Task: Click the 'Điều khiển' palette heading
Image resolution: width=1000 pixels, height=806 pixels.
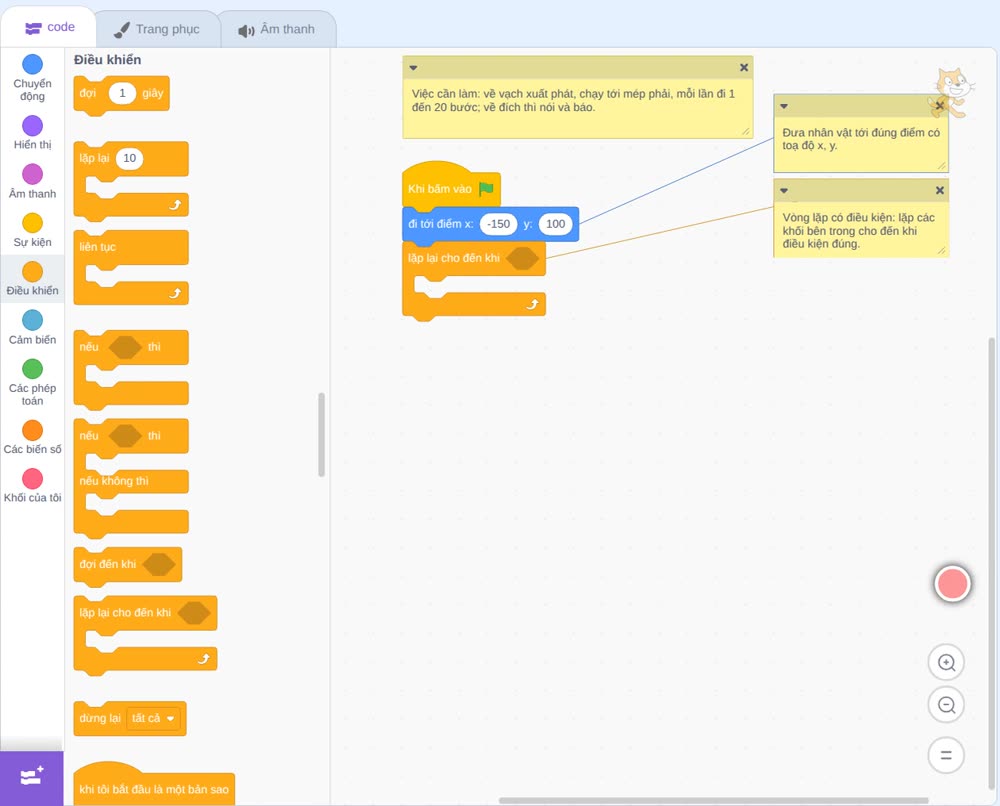Action: coord(107,60)
